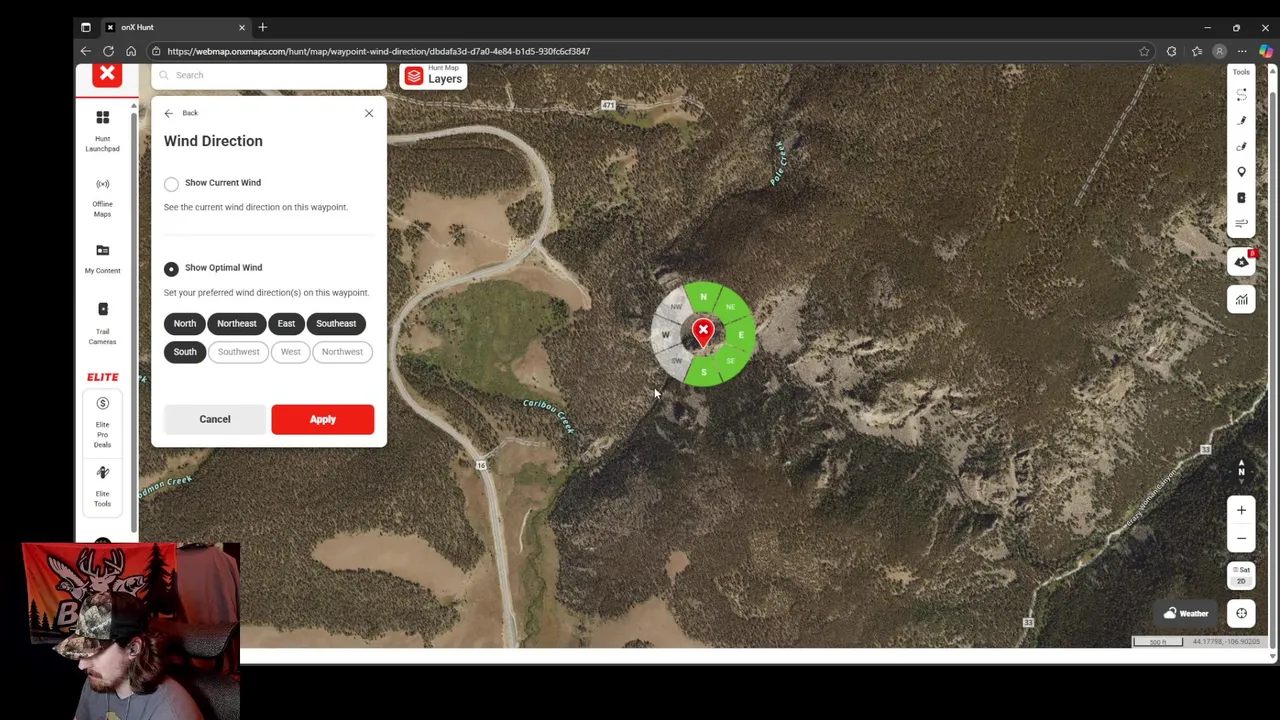Open the Hunt Map Layers panel
The height and width of the screenshot is (720, 1280).
pos(433,76)
